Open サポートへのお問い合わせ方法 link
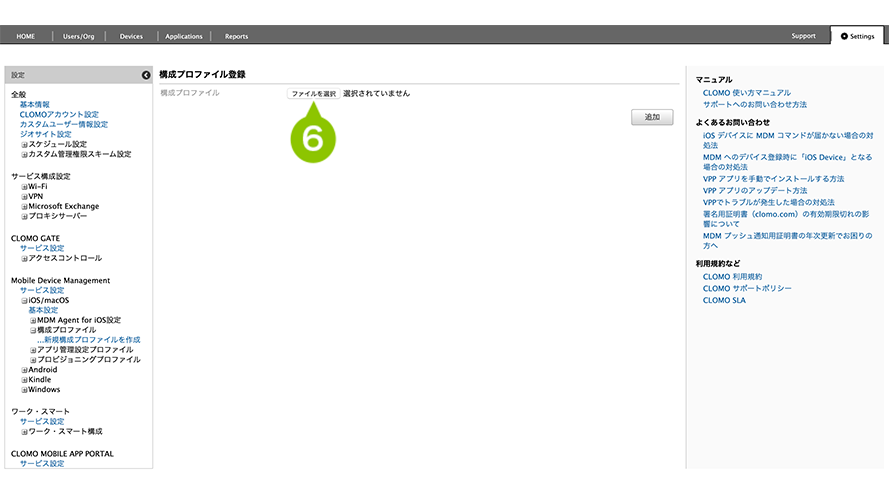This screenshot has width=889, height=500. point(755,105)
